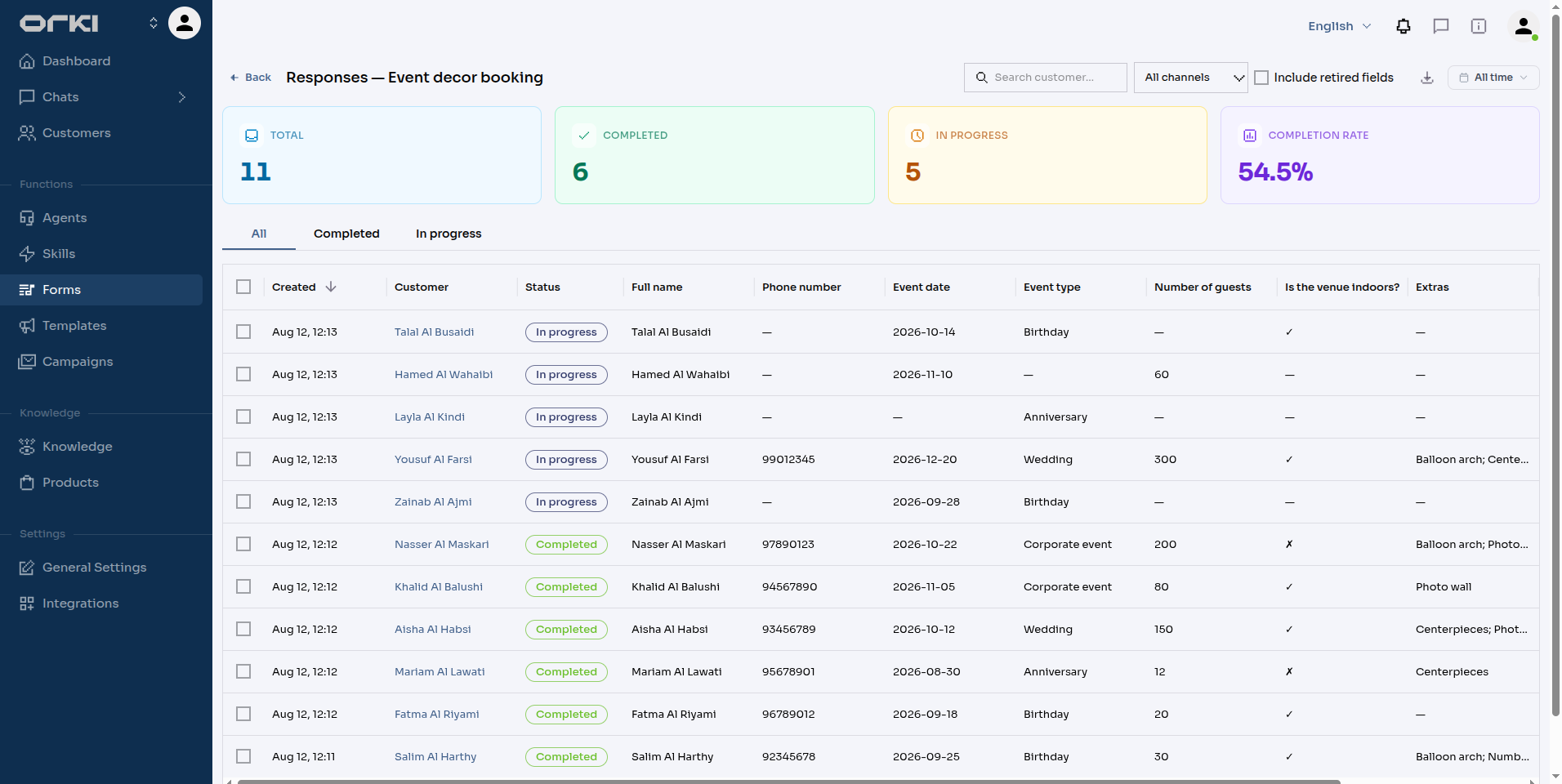Image resolution: width=1562 pixels, height=784 pixels.
Task: Open the notifications bell icon
Action: [1404, 26]
